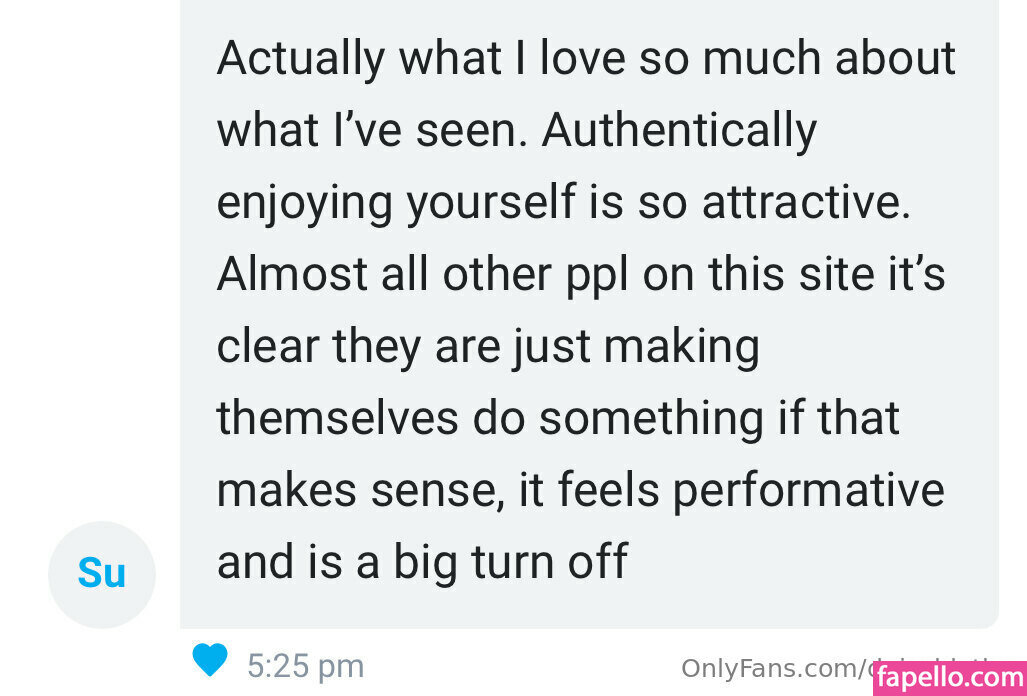Image resolution: width=1027 pixels, height=696 pixels.
Task: Click the text "what I've seen. Authentically"
Action: click(516, 130)
